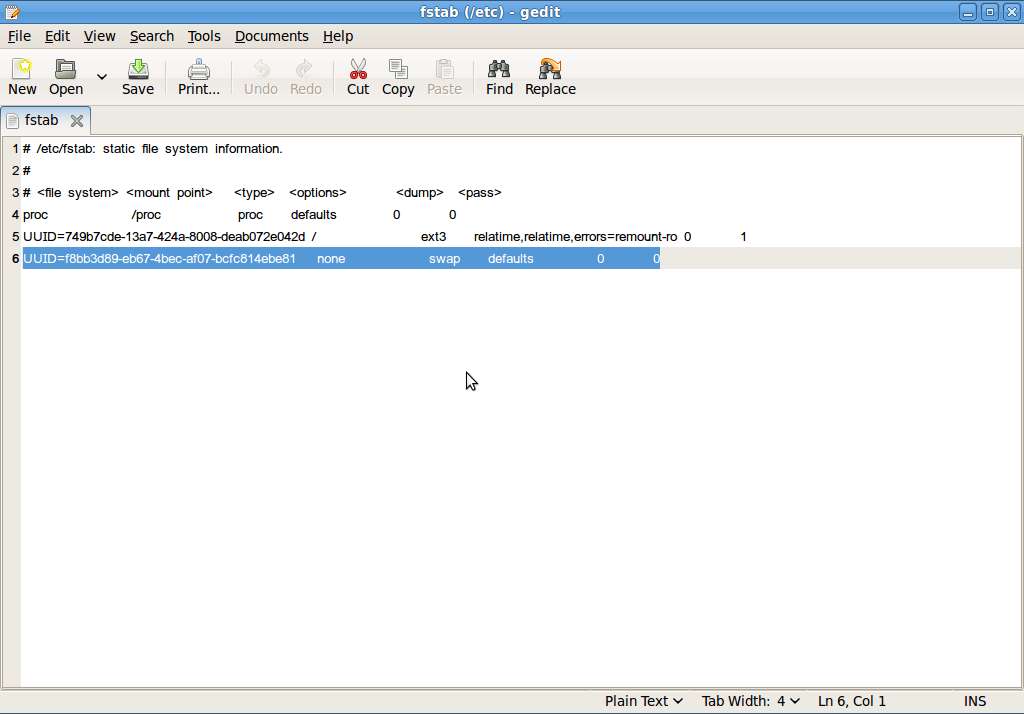Open the Search menu
The width and height of the screenshot is (1024, 714).
(152, 36)
